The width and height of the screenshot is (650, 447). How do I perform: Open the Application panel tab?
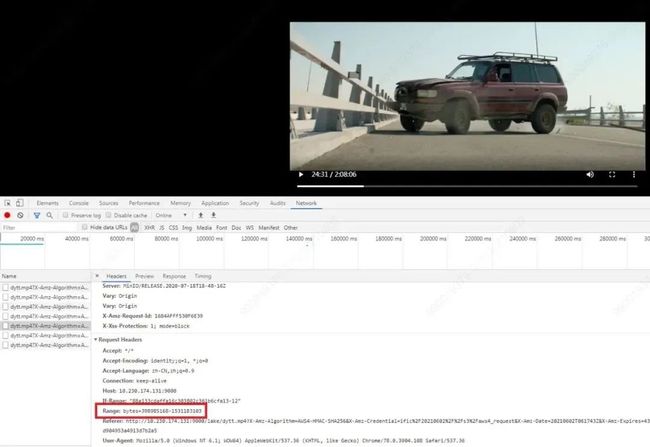pos(215,203)
